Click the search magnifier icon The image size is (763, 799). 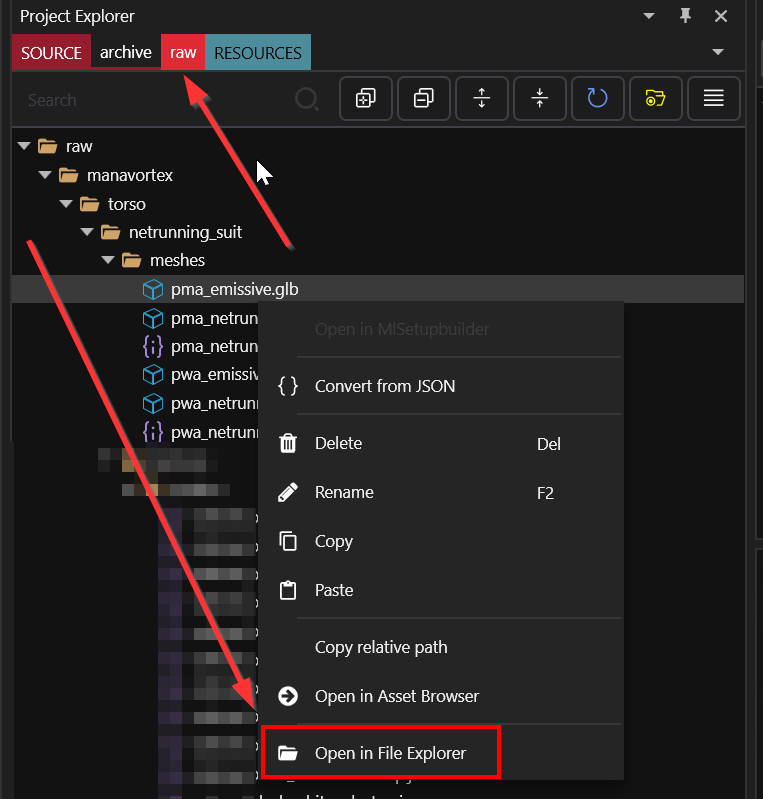pyautogui.click(x=307, y=99)
